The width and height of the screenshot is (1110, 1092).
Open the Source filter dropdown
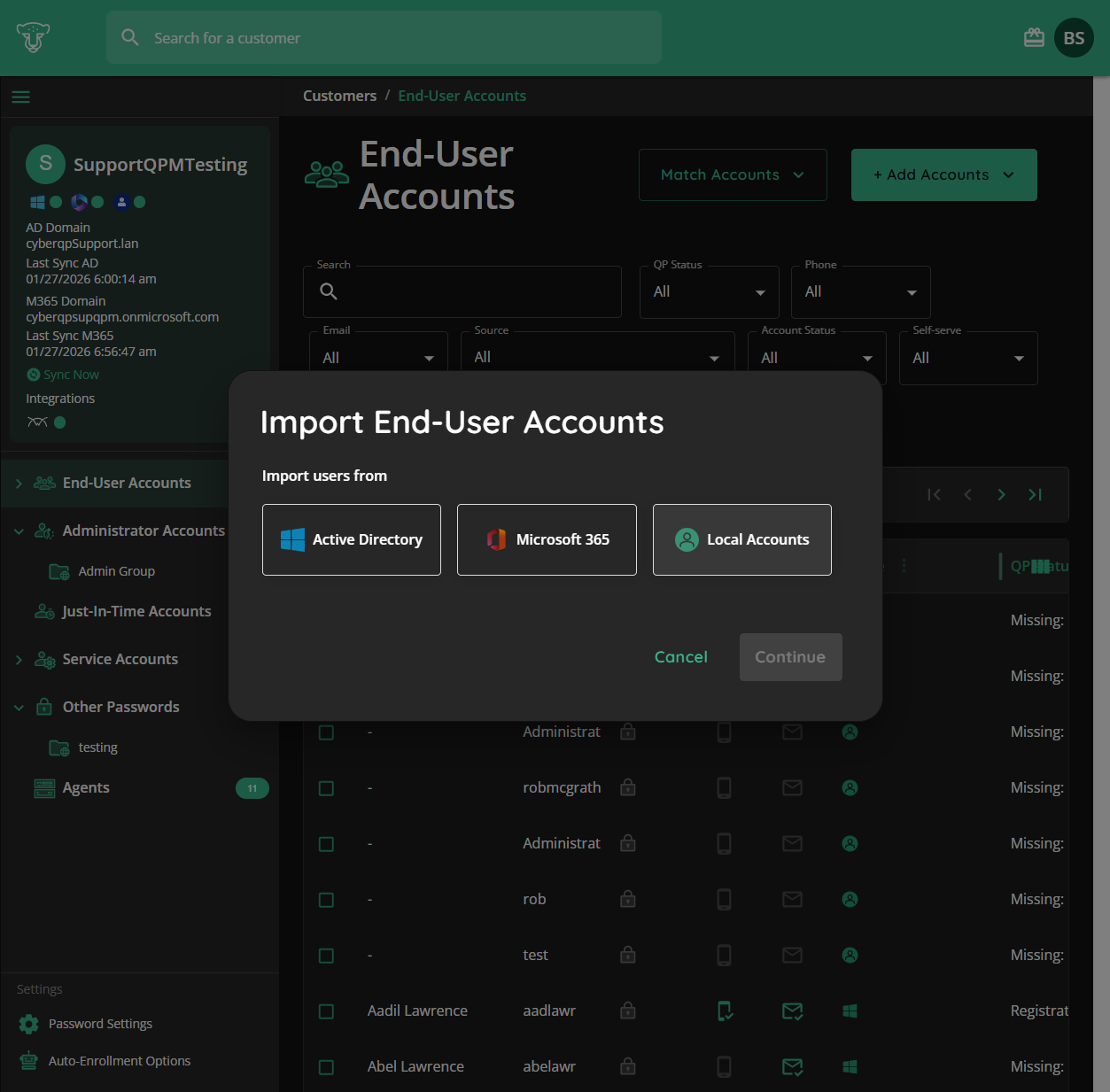pyautogui.click(x=598, y=358)
